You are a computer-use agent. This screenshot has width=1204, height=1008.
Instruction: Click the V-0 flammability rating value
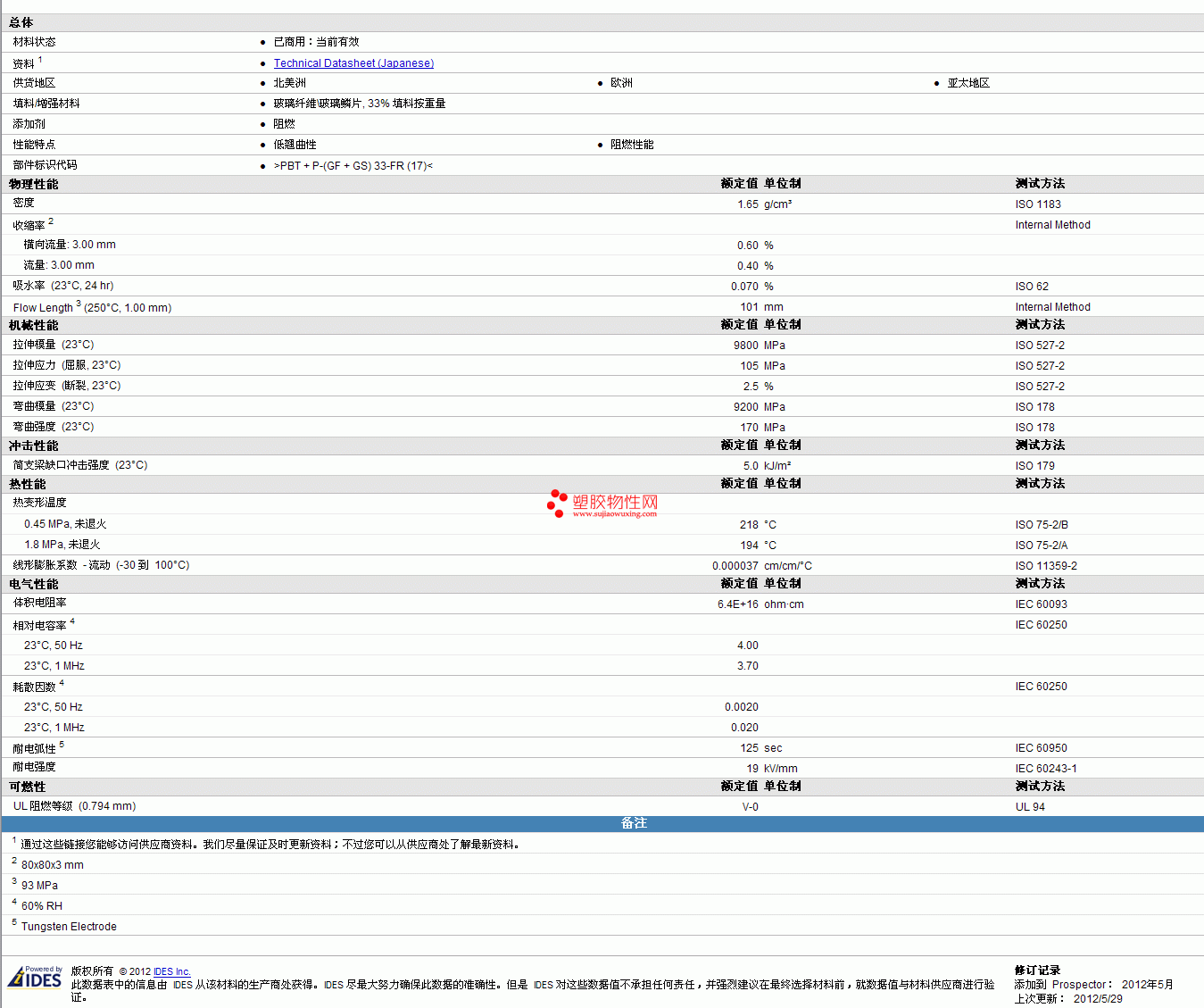click(x=750, y=807)
